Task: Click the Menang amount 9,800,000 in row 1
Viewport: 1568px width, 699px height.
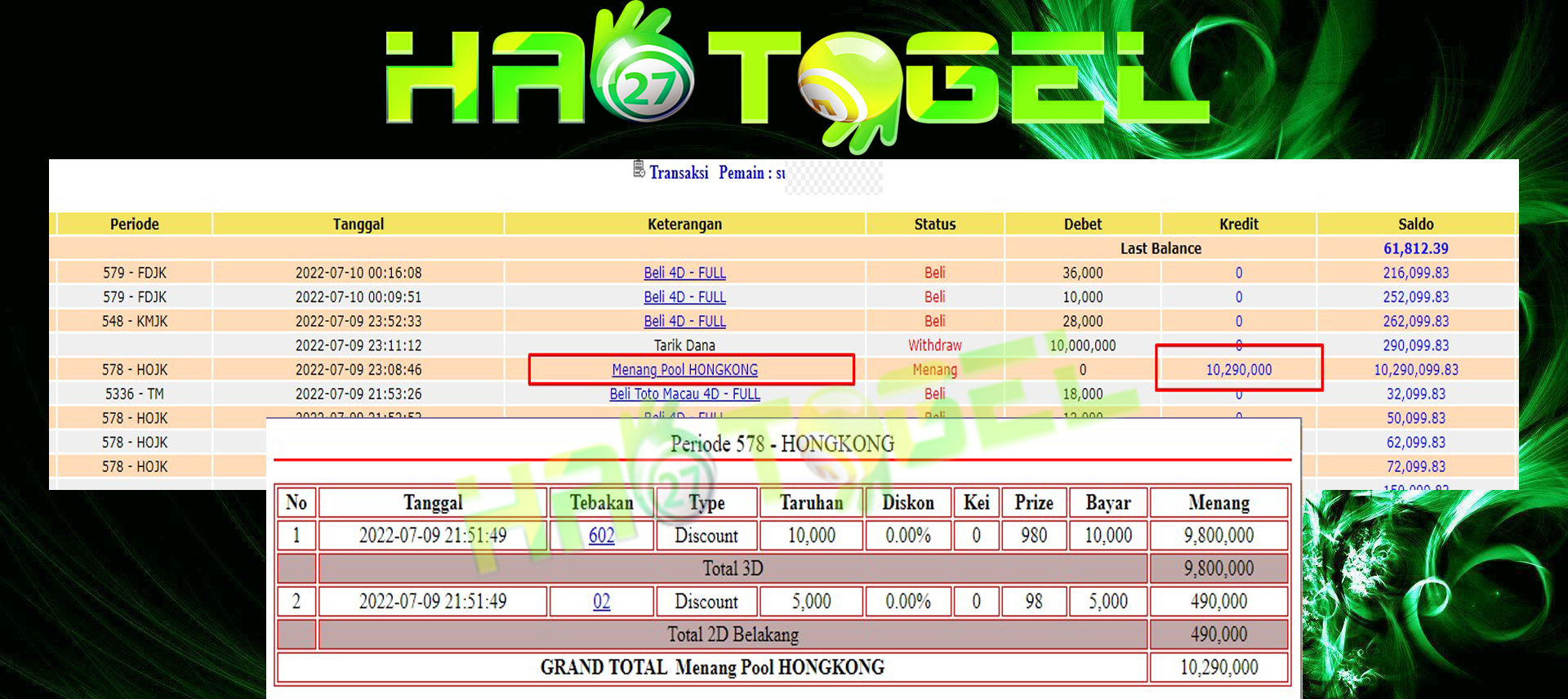Action: [x=1218, y=536]
